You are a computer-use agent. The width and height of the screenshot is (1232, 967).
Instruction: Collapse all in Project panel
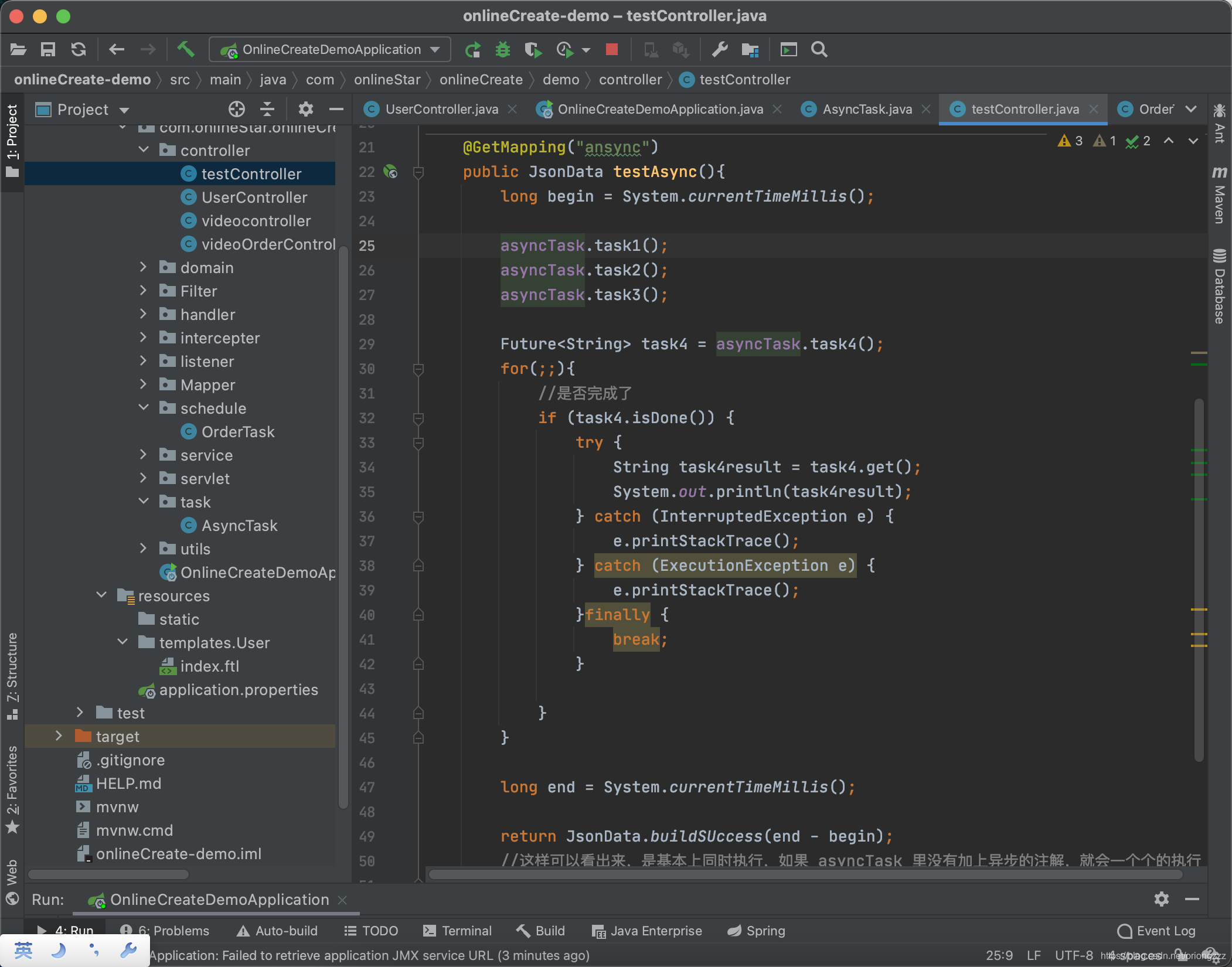[x=267, y=110]
